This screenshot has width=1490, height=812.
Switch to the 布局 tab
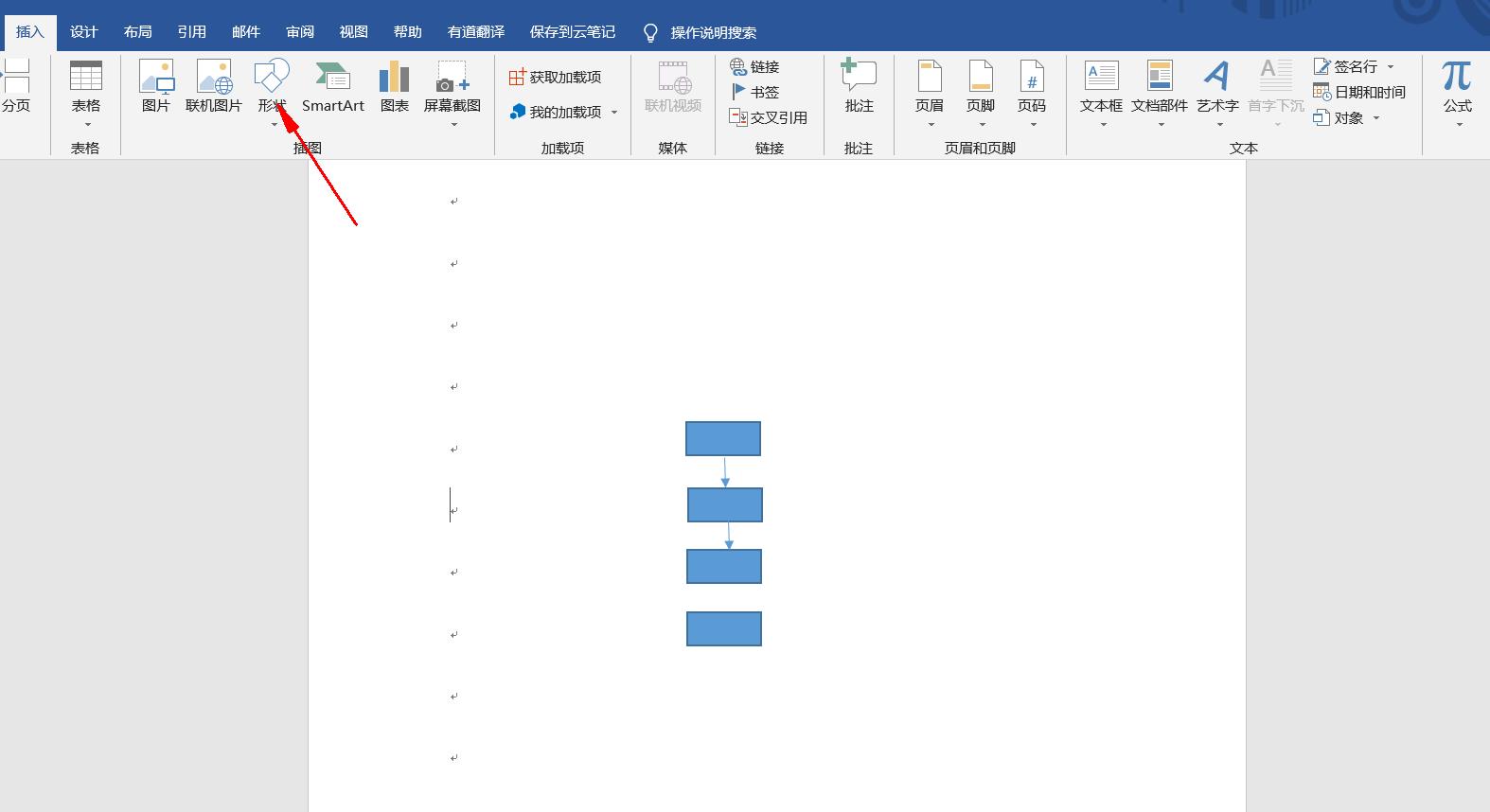coord(138,32)
